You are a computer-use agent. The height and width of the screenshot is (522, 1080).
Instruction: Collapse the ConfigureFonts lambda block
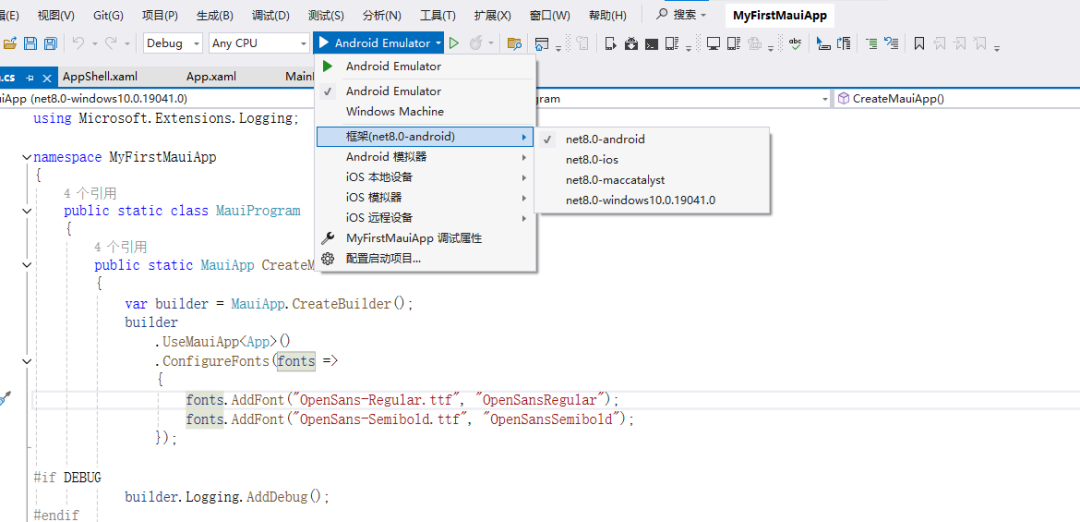pyautogui.click(x=26, y=360)
